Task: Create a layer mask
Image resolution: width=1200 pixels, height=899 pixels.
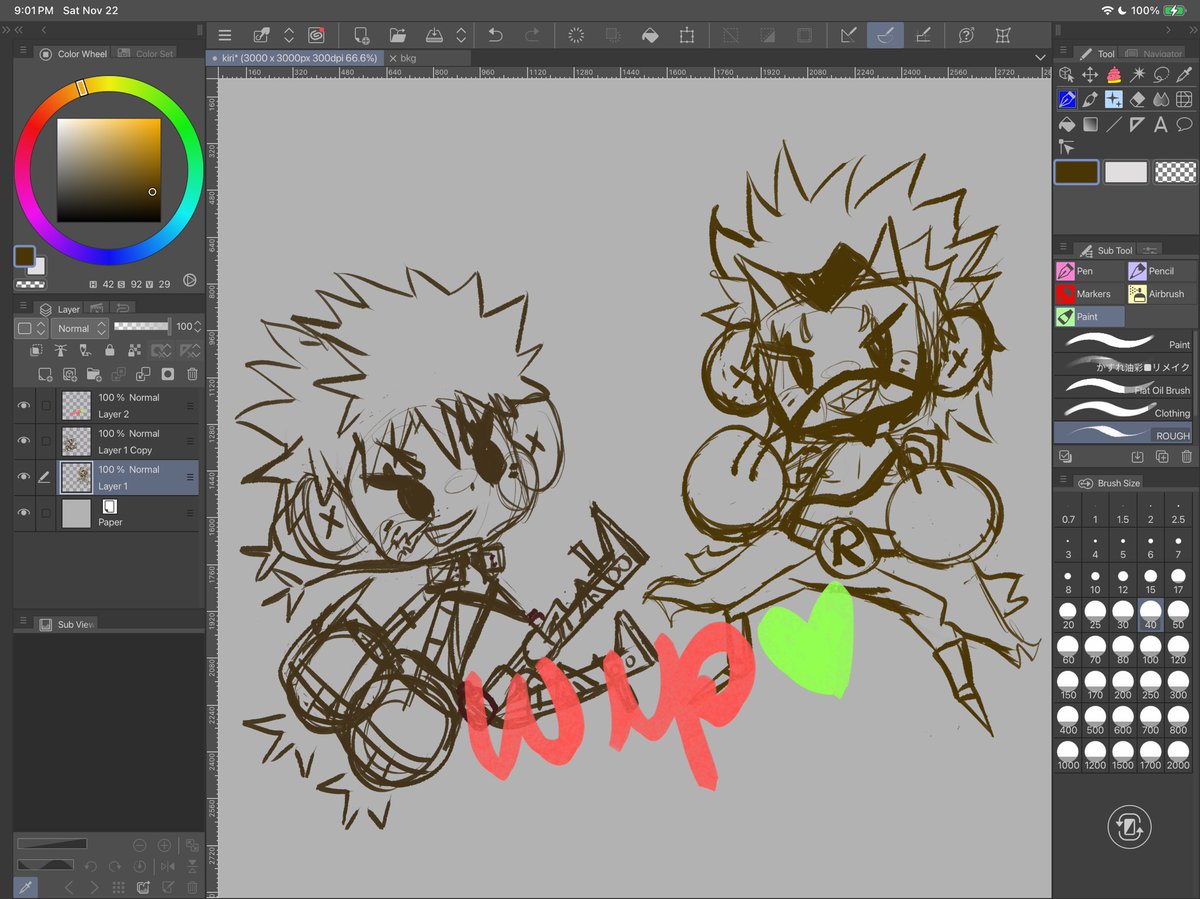Action: coord(167,374)
